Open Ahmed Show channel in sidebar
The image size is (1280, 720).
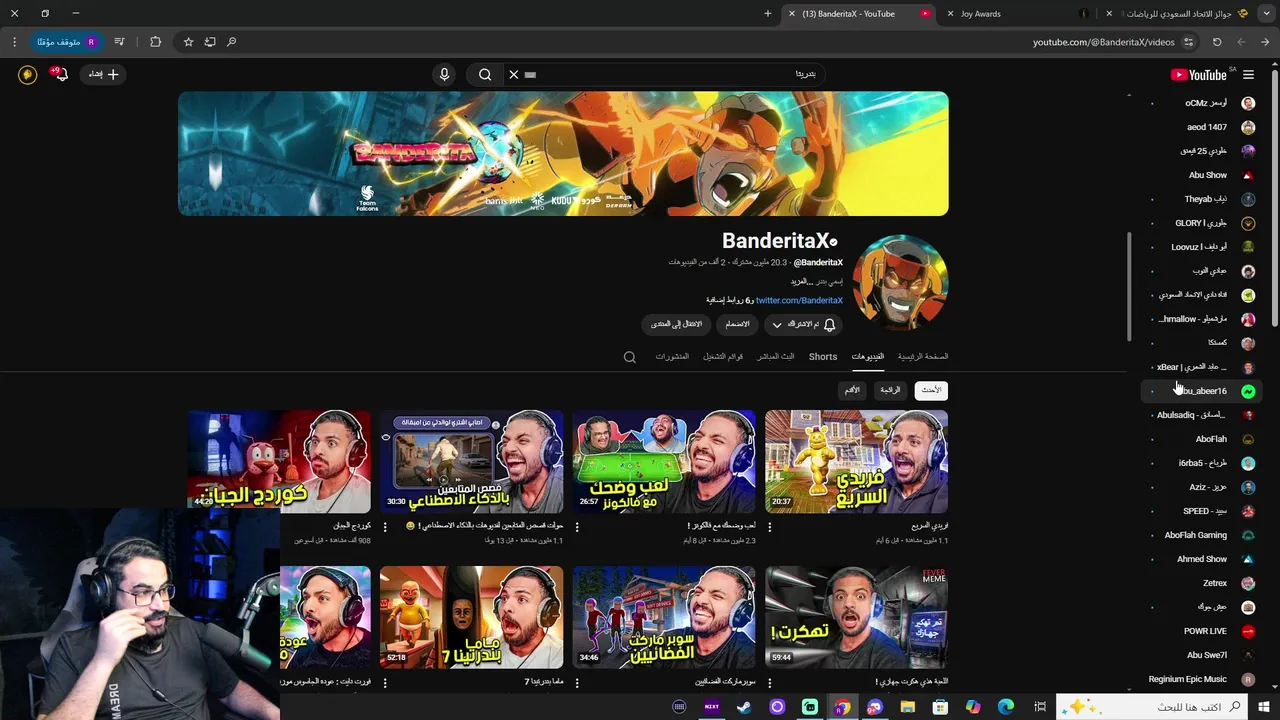1203,559
